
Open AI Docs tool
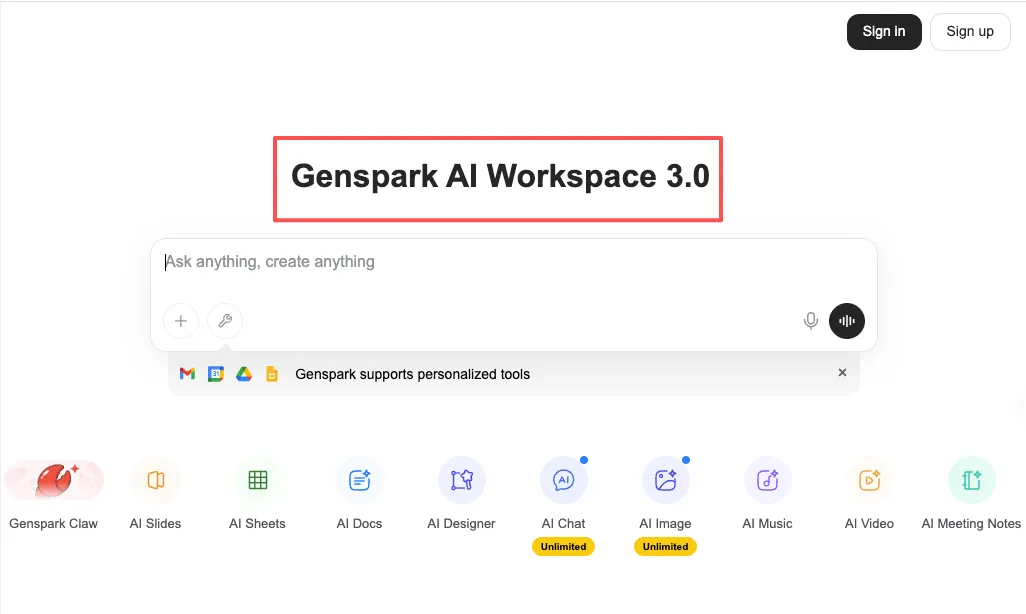point(359,480)
